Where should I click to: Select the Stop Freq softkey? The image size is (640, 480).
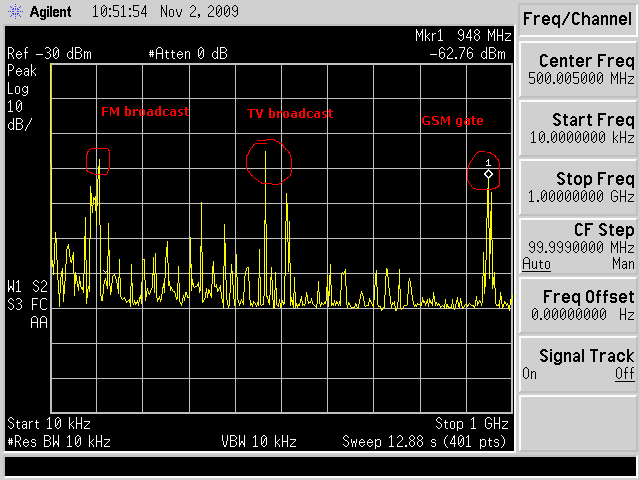578,188
